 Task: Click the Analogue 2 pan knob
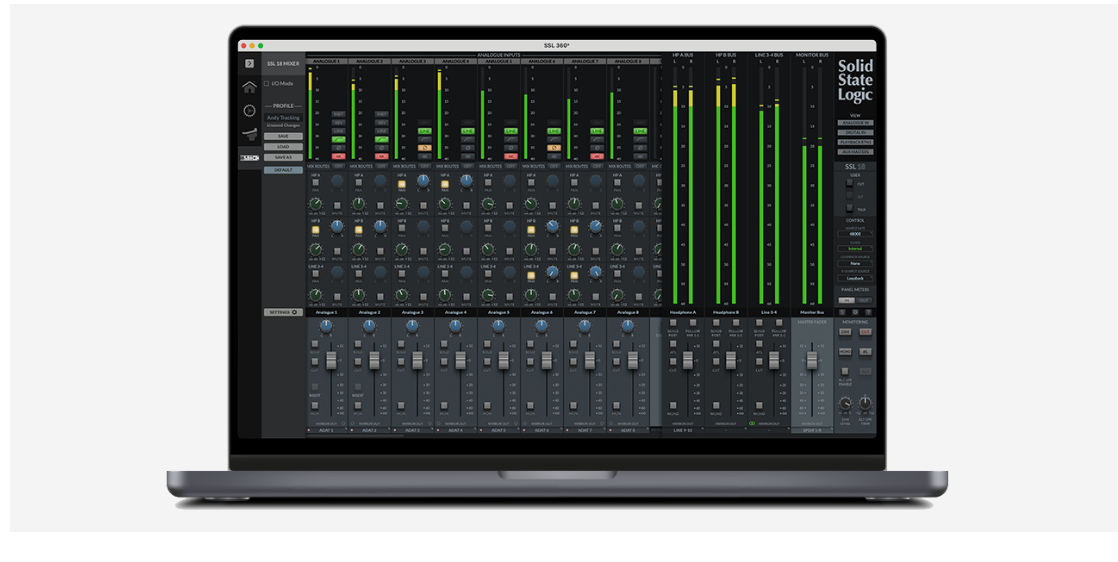point(369,326)
